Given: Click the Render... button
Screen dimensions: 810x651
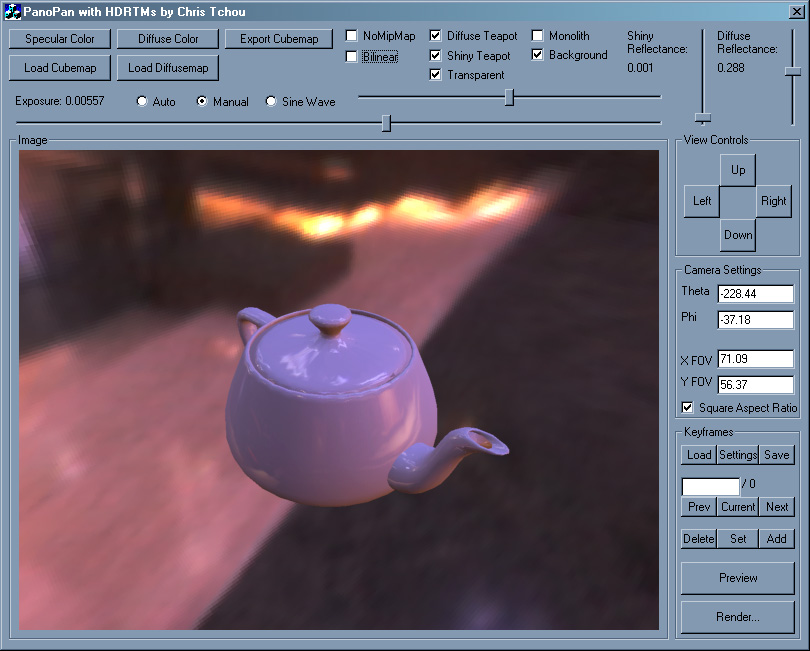Looking at the screenshot, I should coord(738,617).
